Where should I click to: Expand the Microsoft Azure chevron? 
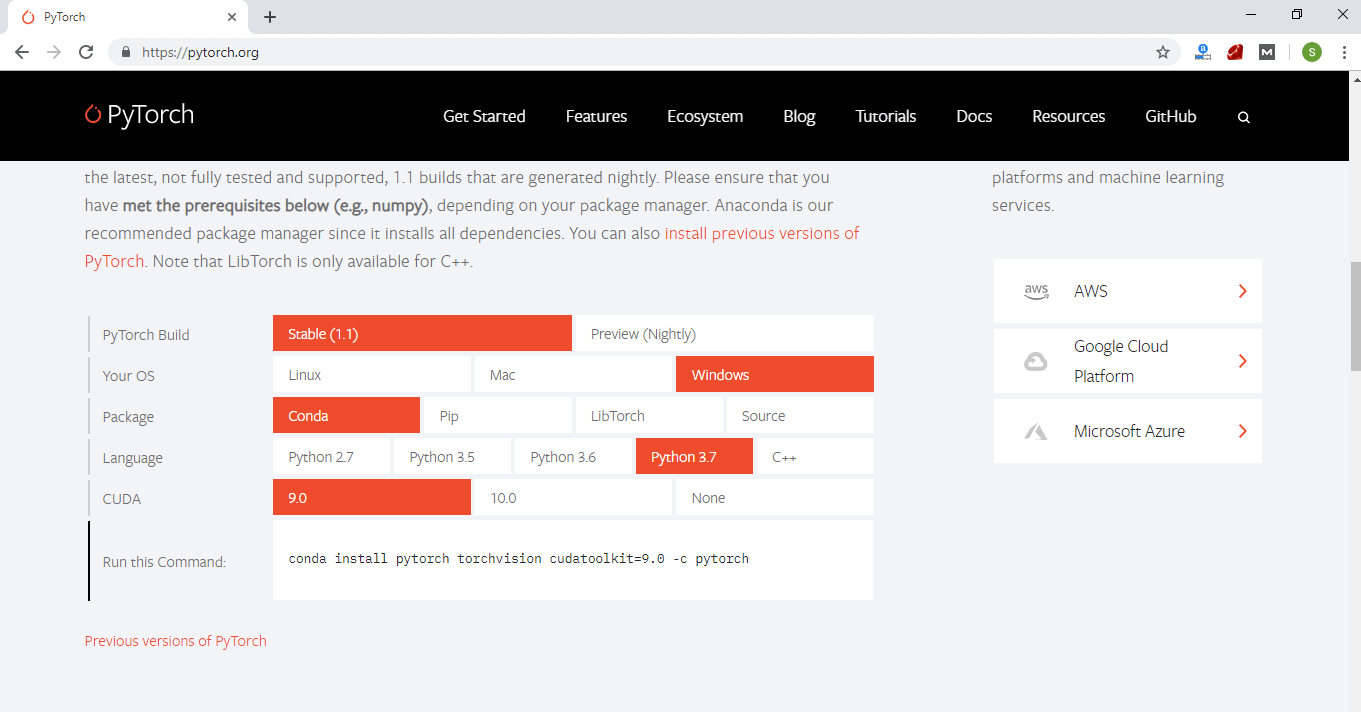click(1243, 431)
